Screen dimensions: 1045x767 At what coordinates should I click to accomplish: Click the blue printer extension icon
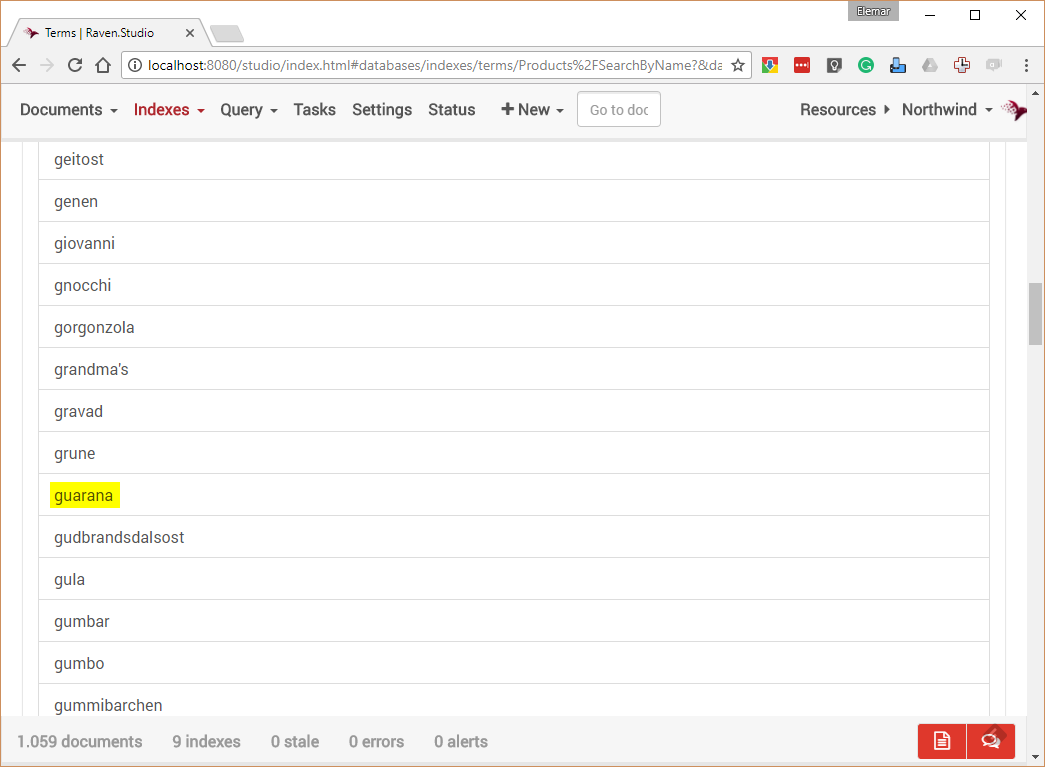tap(898, 65)
